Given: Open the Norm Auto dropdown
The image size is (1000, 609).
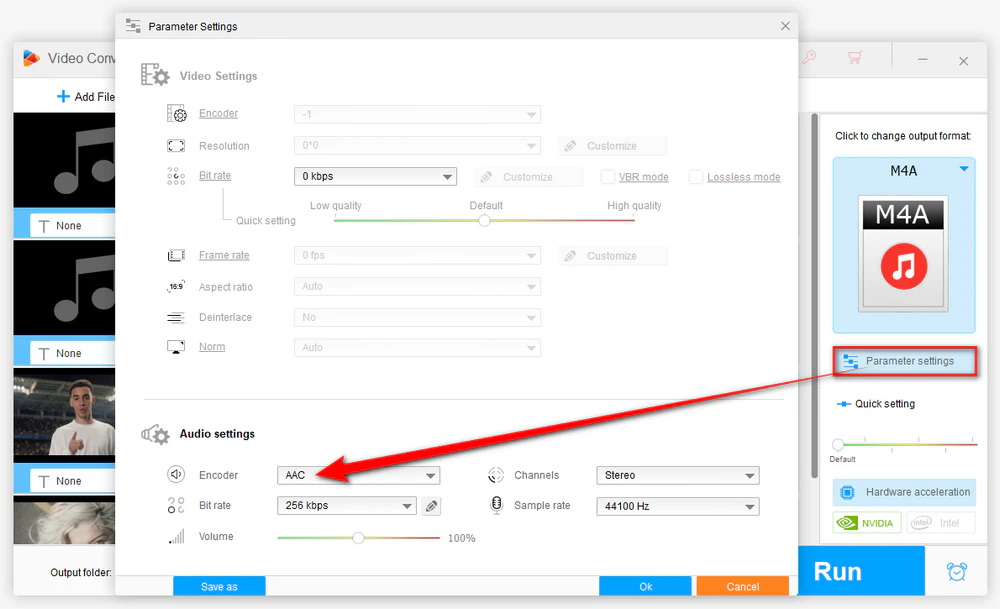Looking at the screenshot, I should (x=417, y=348).
